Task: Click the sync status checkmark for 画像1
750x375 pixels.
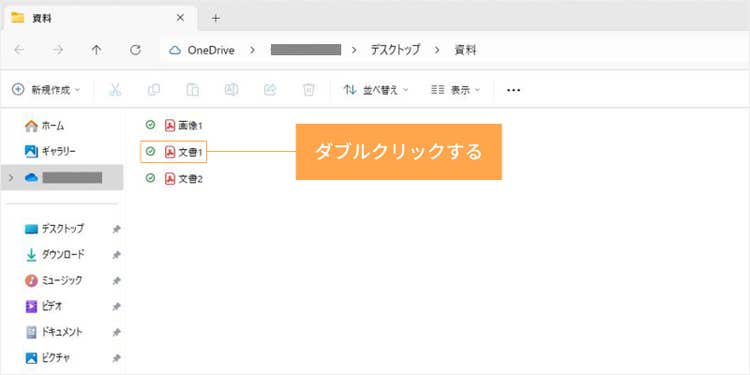Action: [x=150, y=125]
